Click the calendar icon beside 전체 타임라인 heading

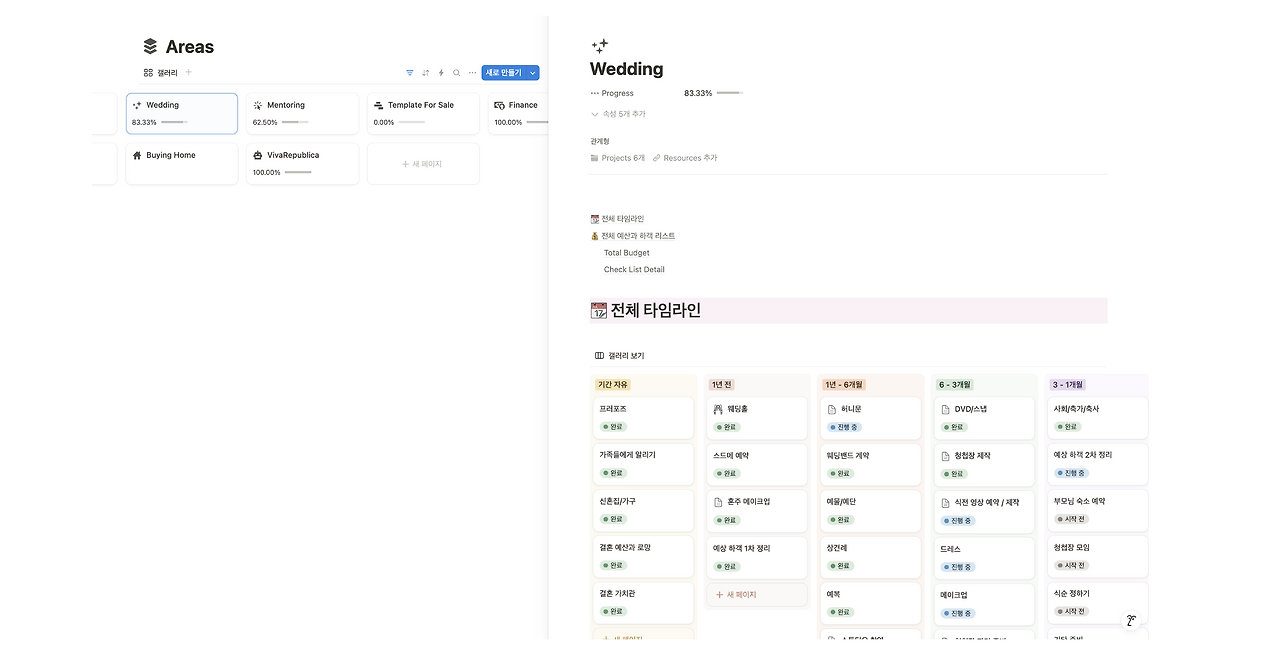coord(597,310)
